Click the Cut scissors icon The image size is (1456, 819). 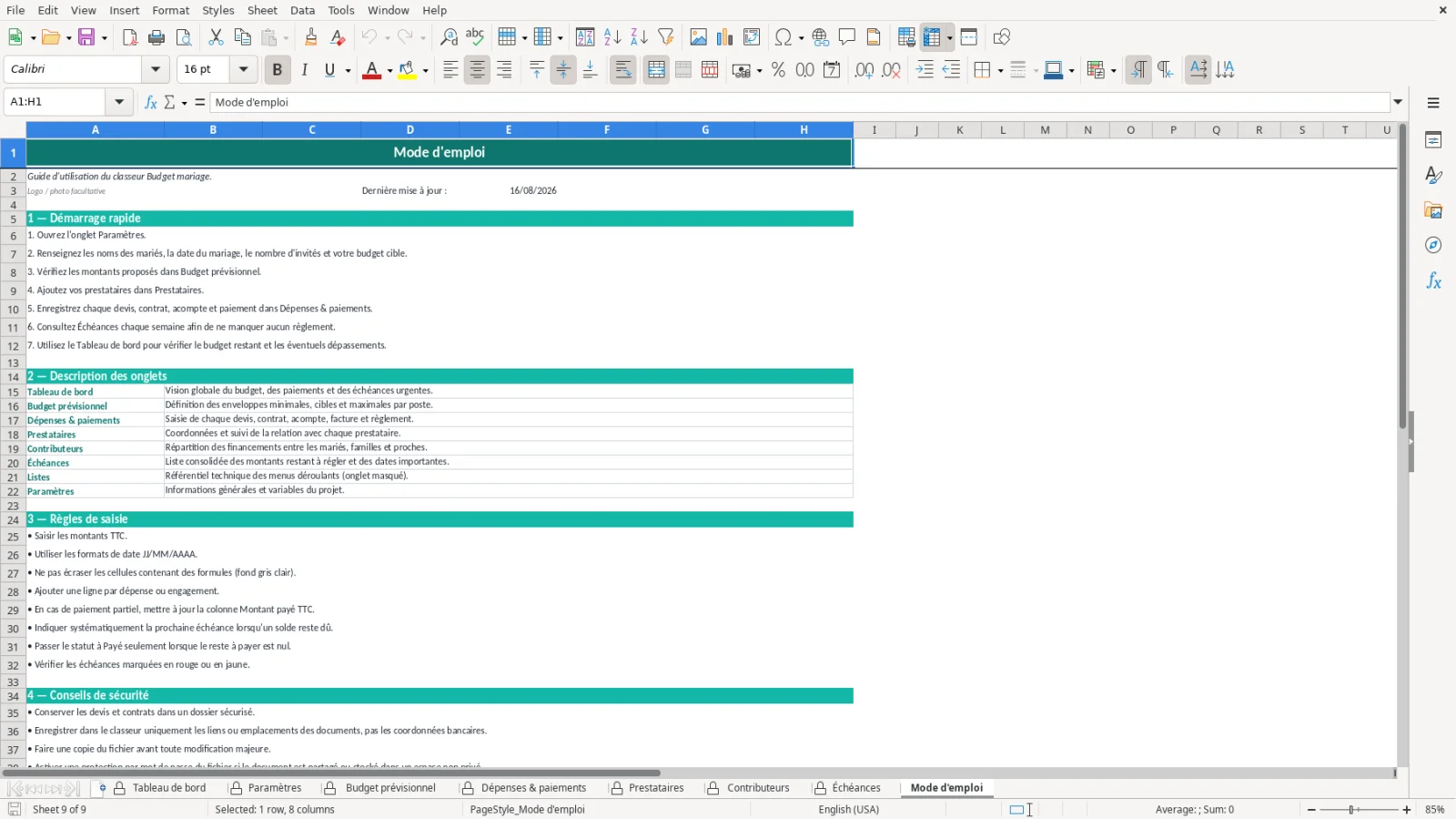click(216, 37)
